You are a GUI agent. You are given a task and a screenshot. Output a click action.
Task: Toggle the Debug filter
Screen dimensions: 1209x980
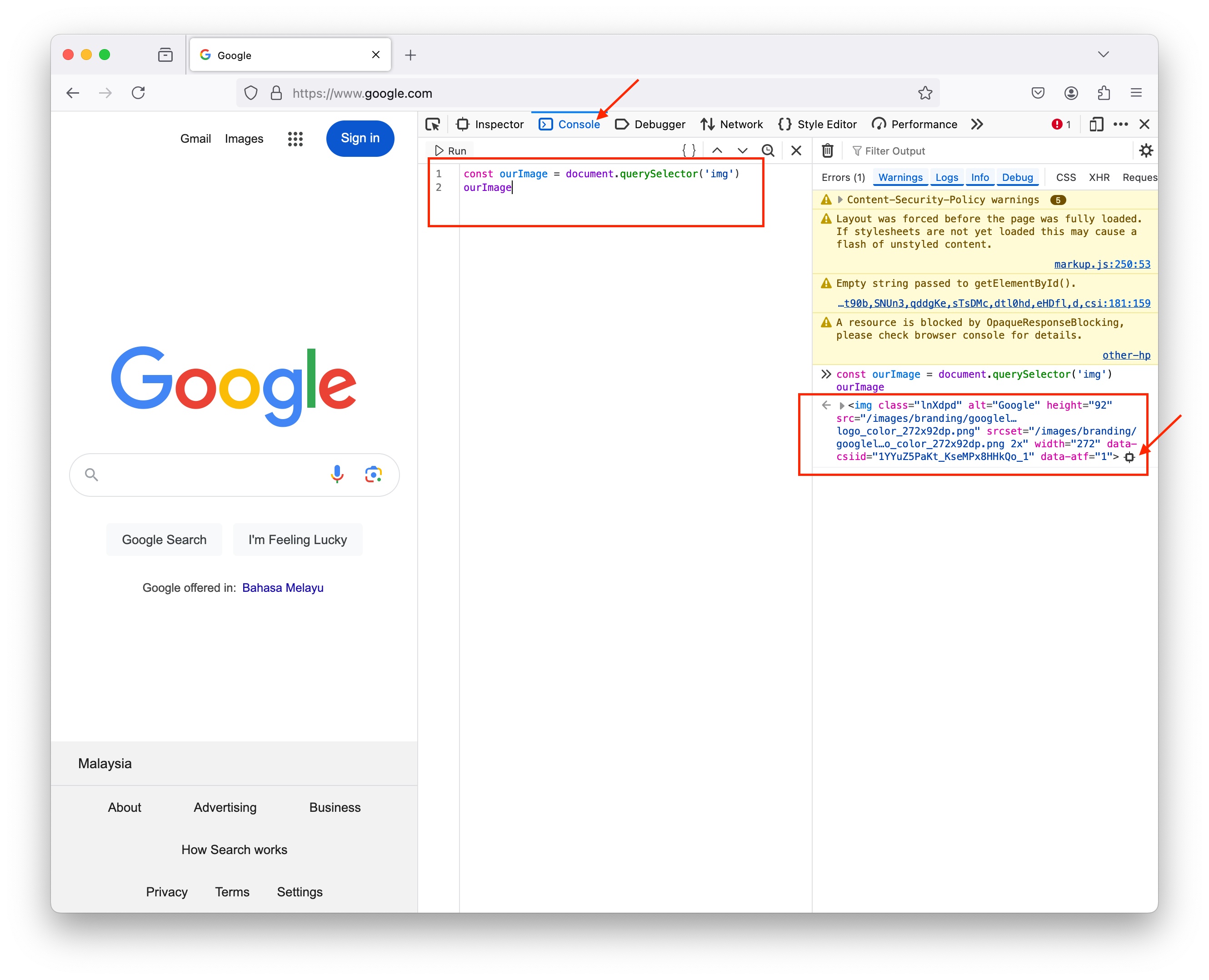coord(1017,177)
